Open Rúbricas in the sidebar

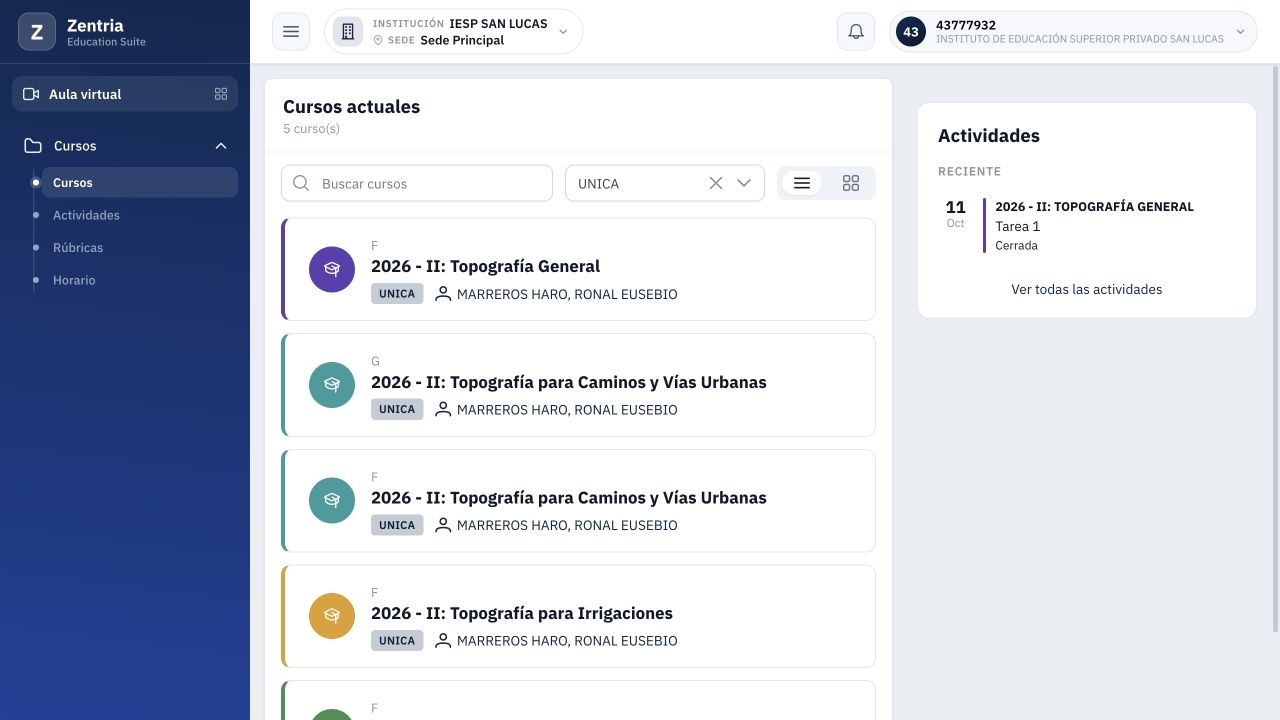[78, 248]
